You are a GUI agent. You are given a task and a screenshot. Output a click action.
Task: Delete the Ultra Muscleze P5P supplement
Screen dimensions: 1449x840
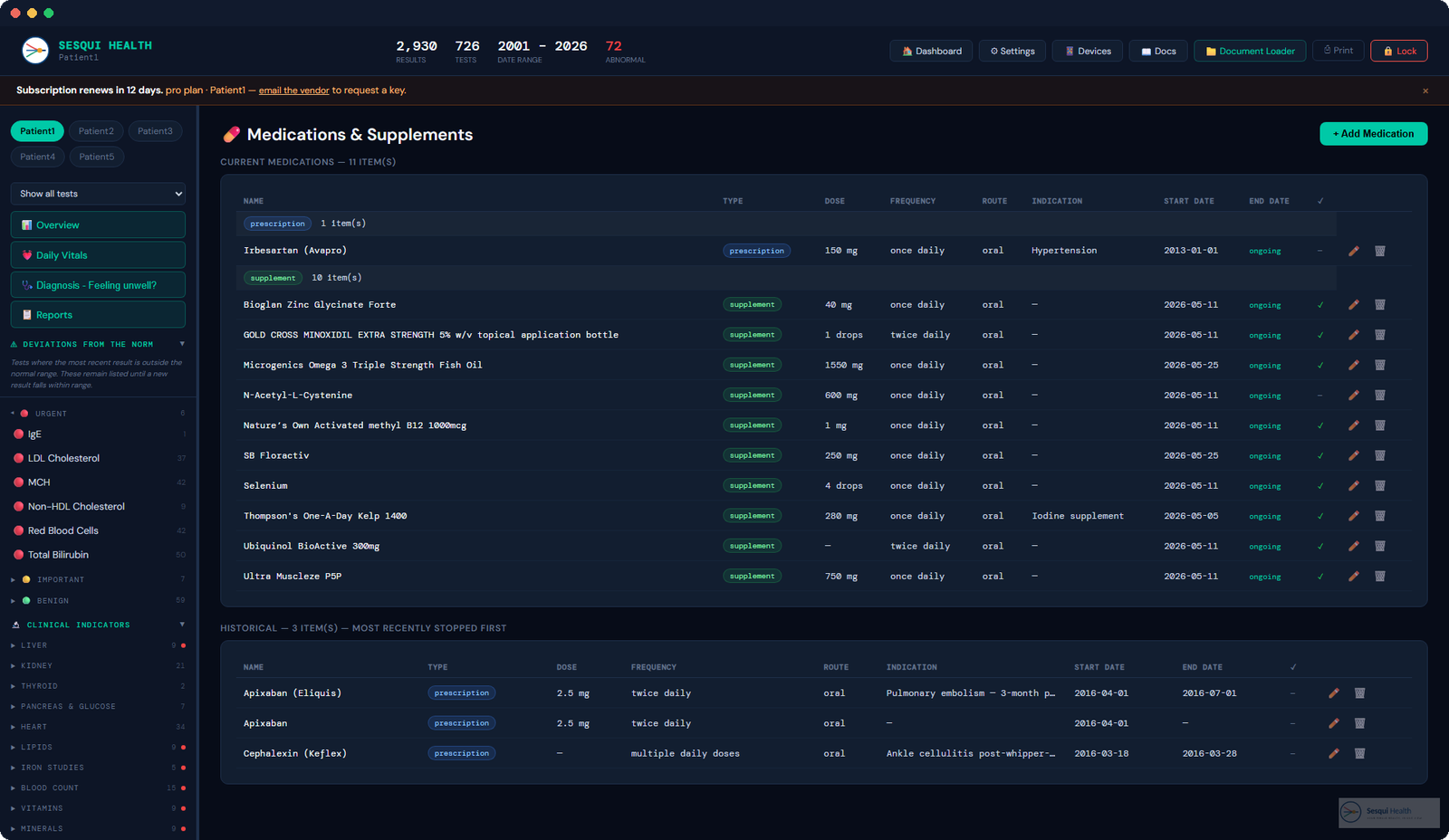click(1380, 577)
